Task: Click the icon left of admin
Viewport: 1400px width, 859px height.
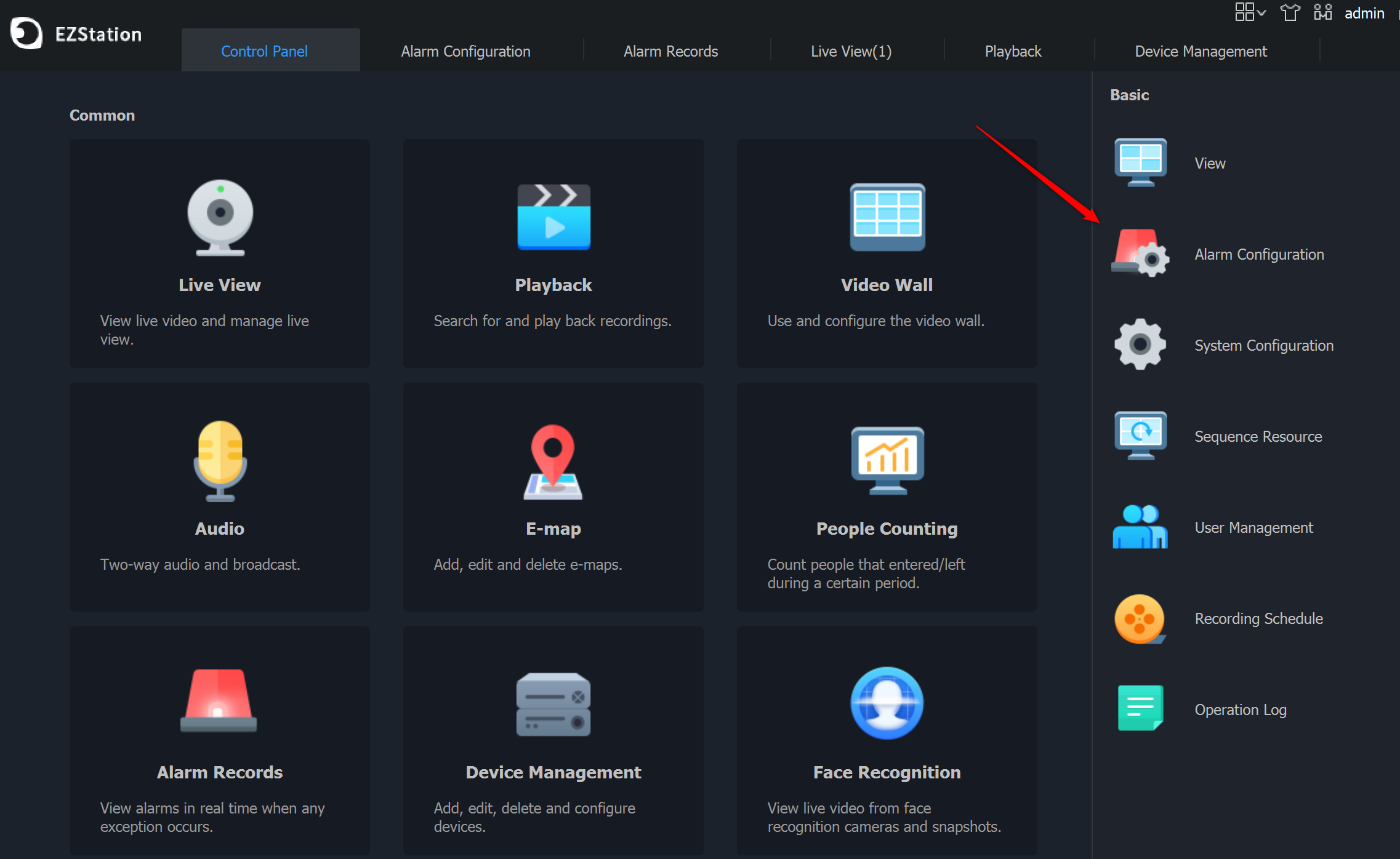Action: 1323,12
